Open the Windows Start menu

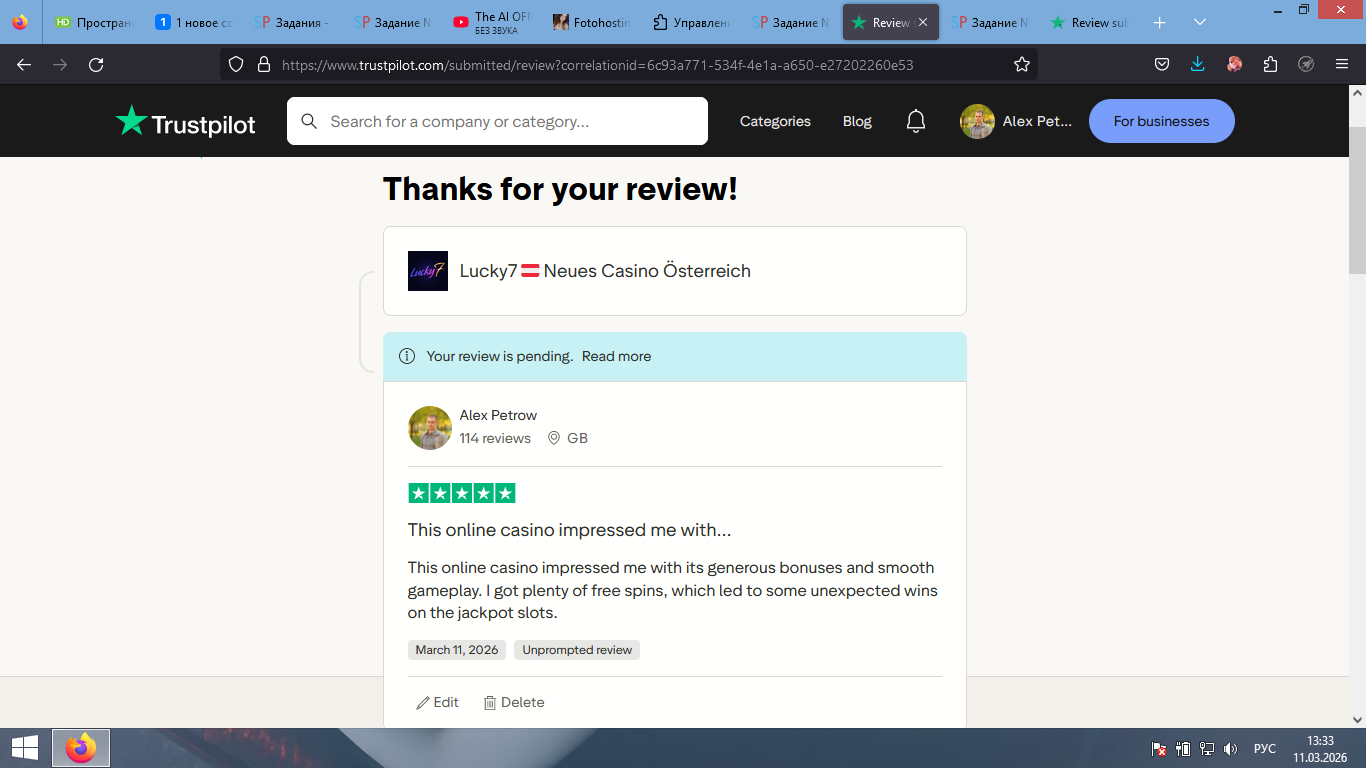point(24,748)
